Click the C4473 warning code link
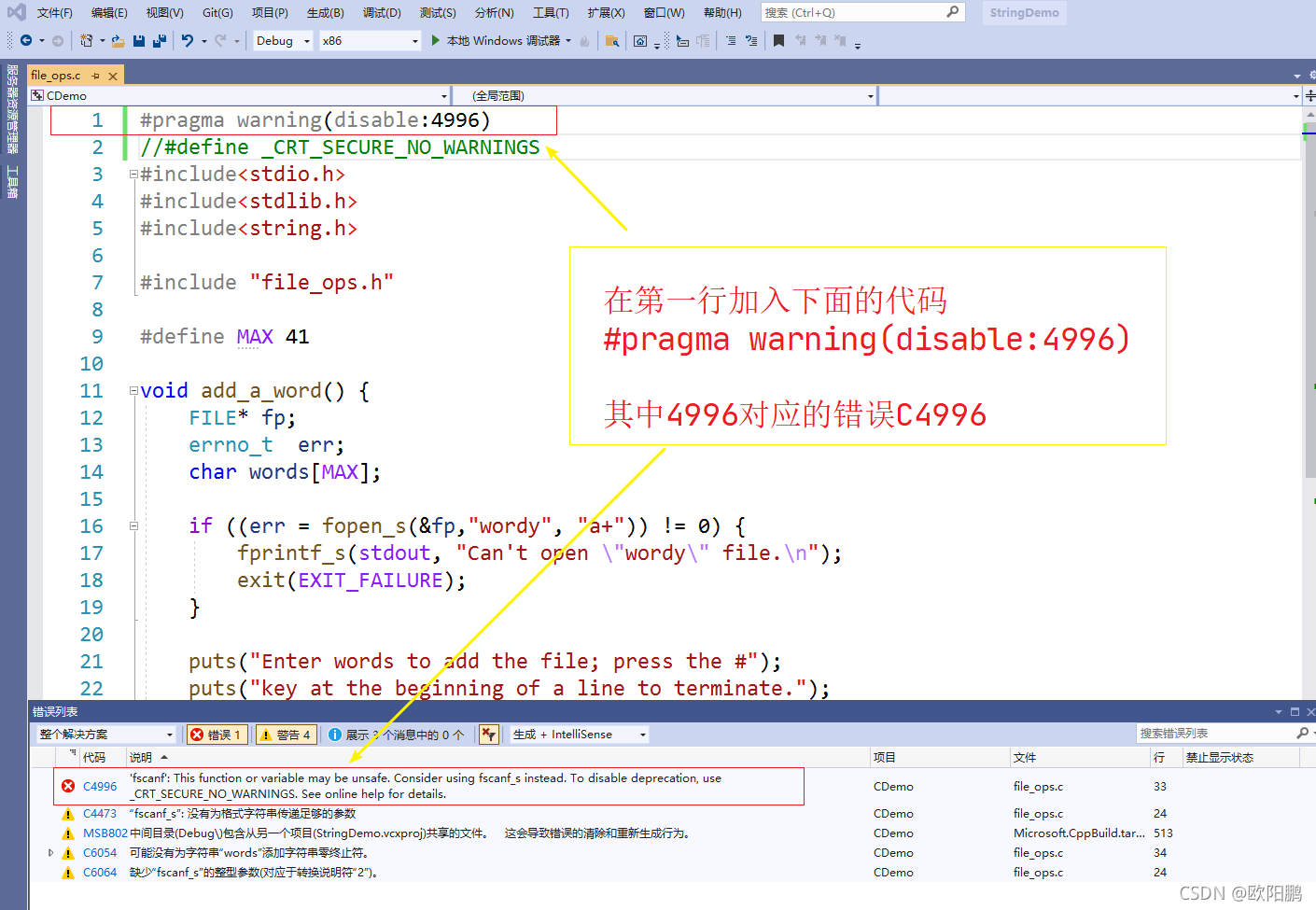The height and width of the screenshot is (910, 1316). pyautogui.click(x=100, y=814)
